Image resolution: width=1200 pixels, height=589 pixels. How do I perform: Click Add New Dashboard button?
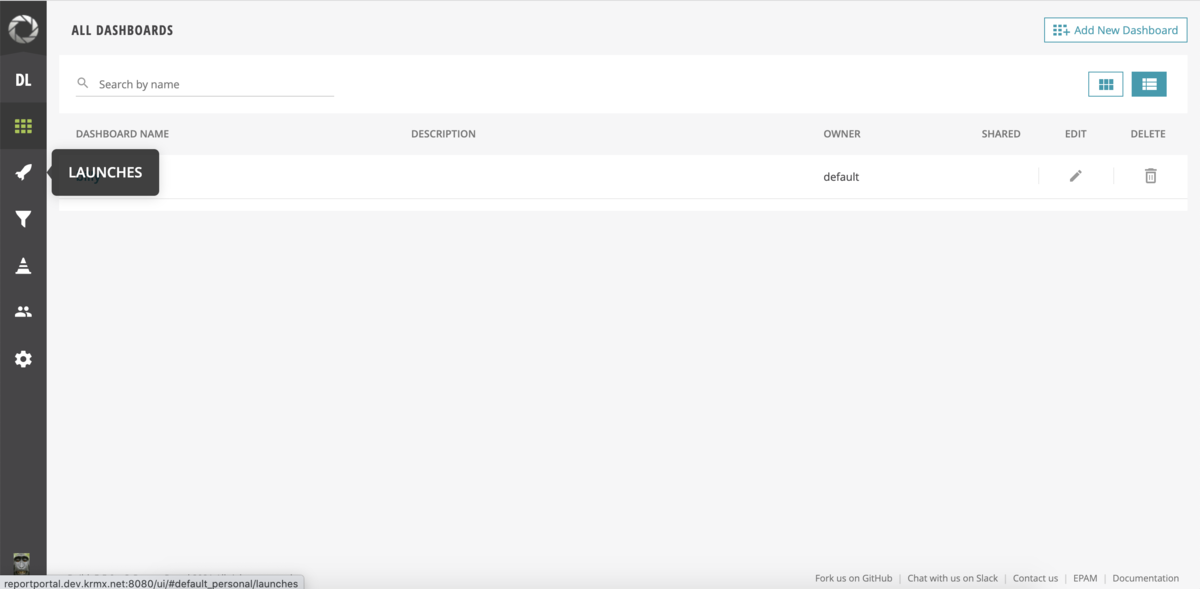point(1115,30)
